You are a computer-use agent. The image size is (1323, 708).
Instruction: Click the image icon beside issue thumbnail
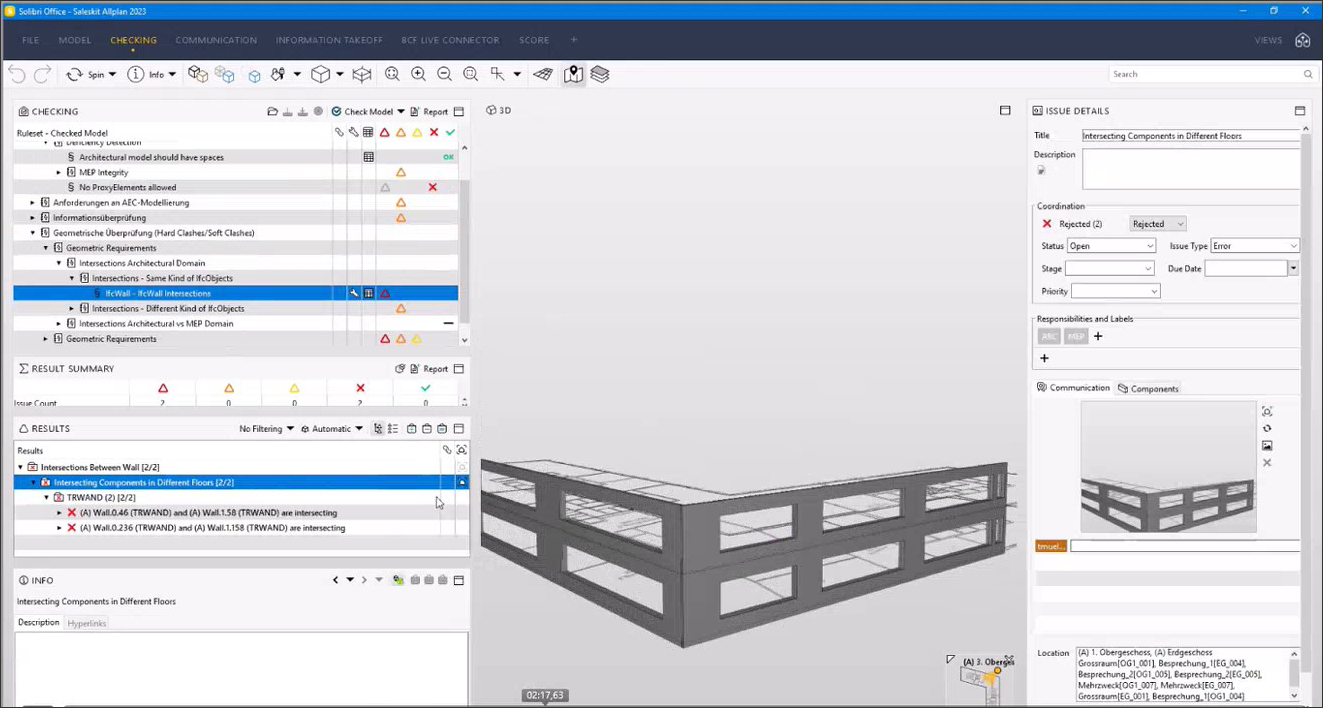tap(1267, 445)
